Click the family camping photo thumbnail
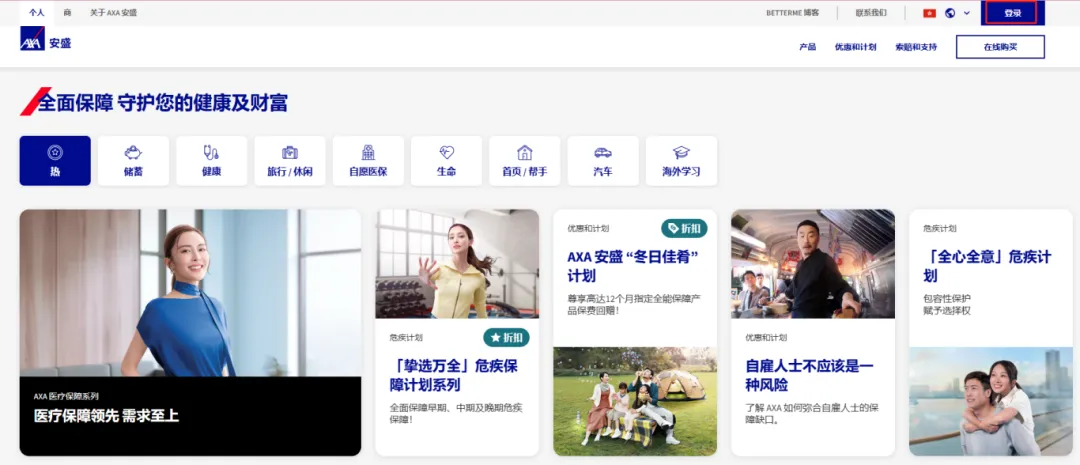The height and width of the screenshot is (465, 1080). click(635, 401)
